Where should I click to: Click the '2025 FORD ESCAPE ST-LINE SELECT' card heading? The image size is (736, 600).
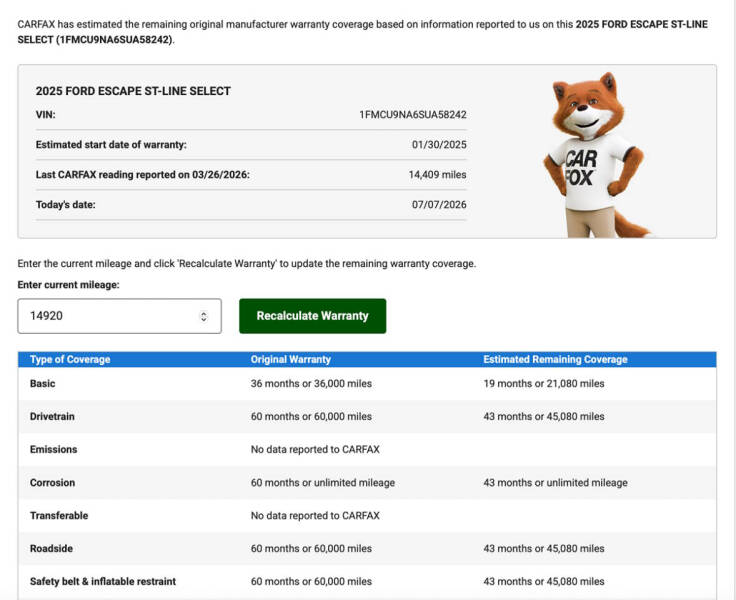pos(133,91)
